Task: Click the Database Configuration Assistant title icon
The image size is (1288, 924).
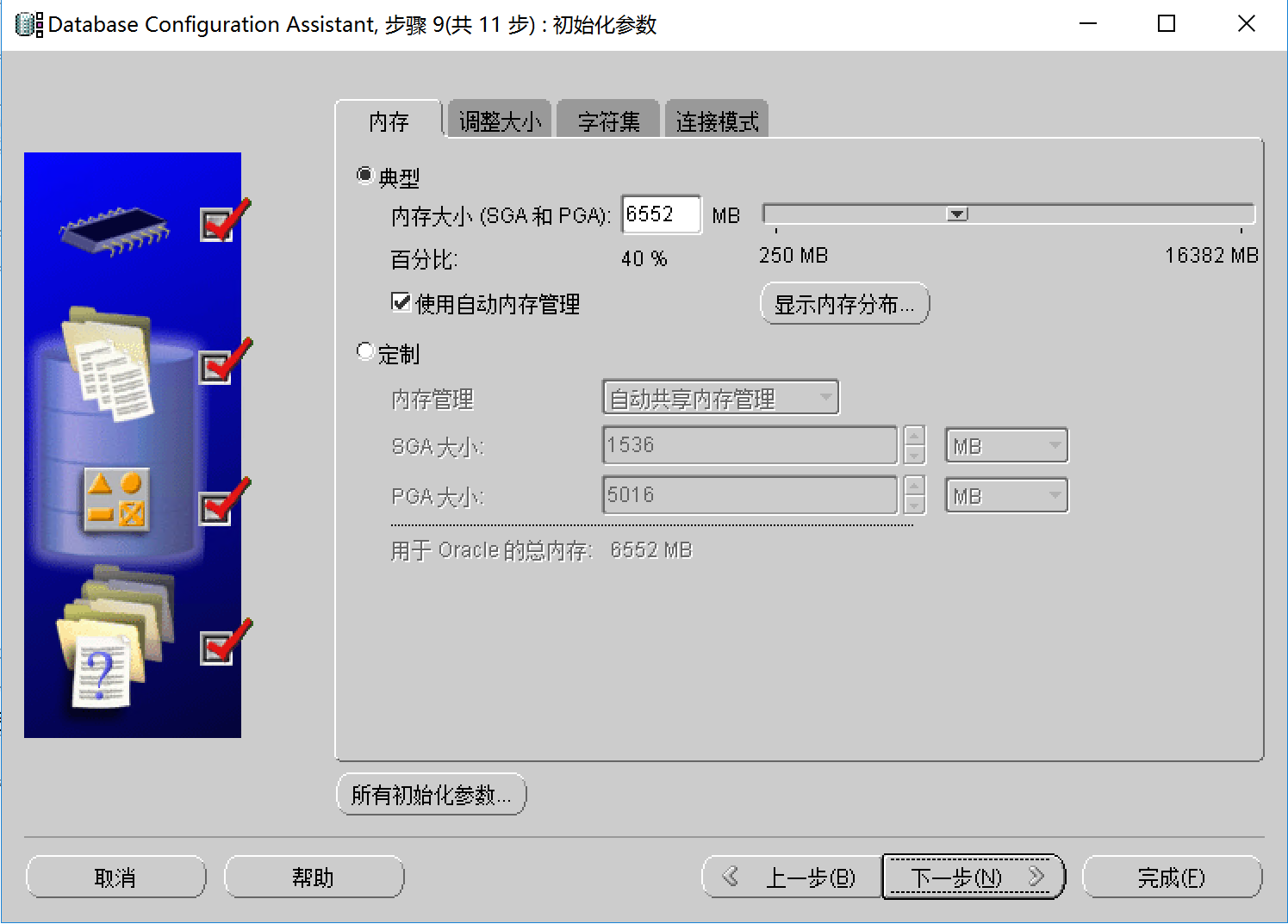Action: click(x=29, y=25)
